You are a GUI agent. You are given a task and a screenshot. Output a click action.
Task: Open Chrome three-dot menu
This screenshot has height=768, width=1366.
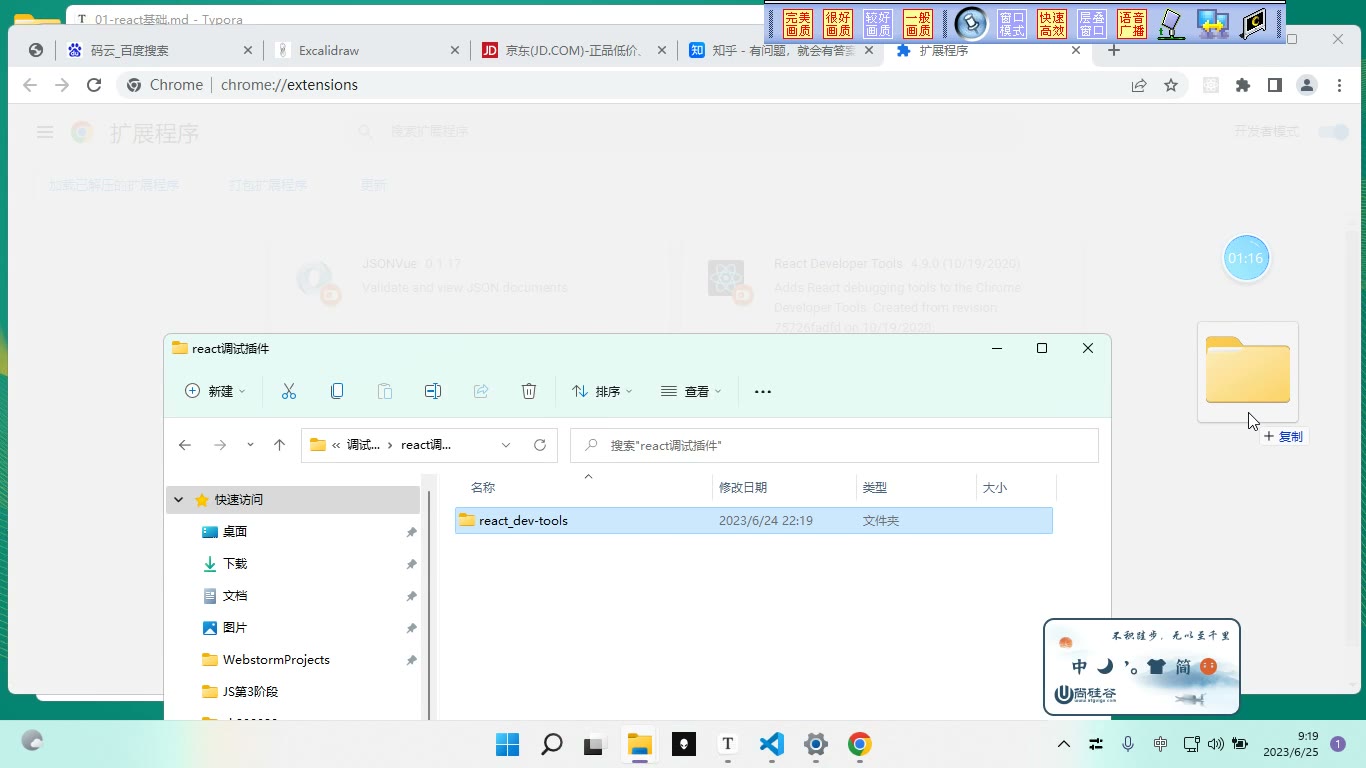tap(1339, 85)
